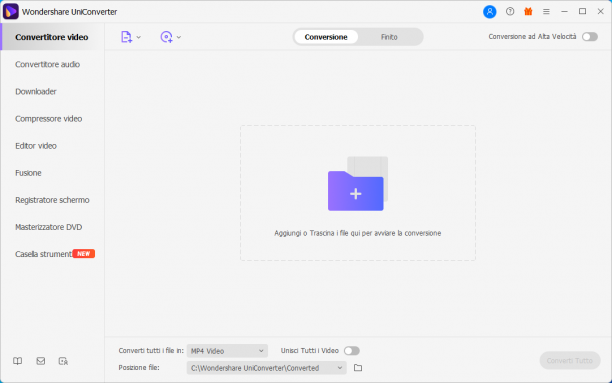Switch to the Conversione tab
The width and height of the screenshot is (612, 383).
326,37
